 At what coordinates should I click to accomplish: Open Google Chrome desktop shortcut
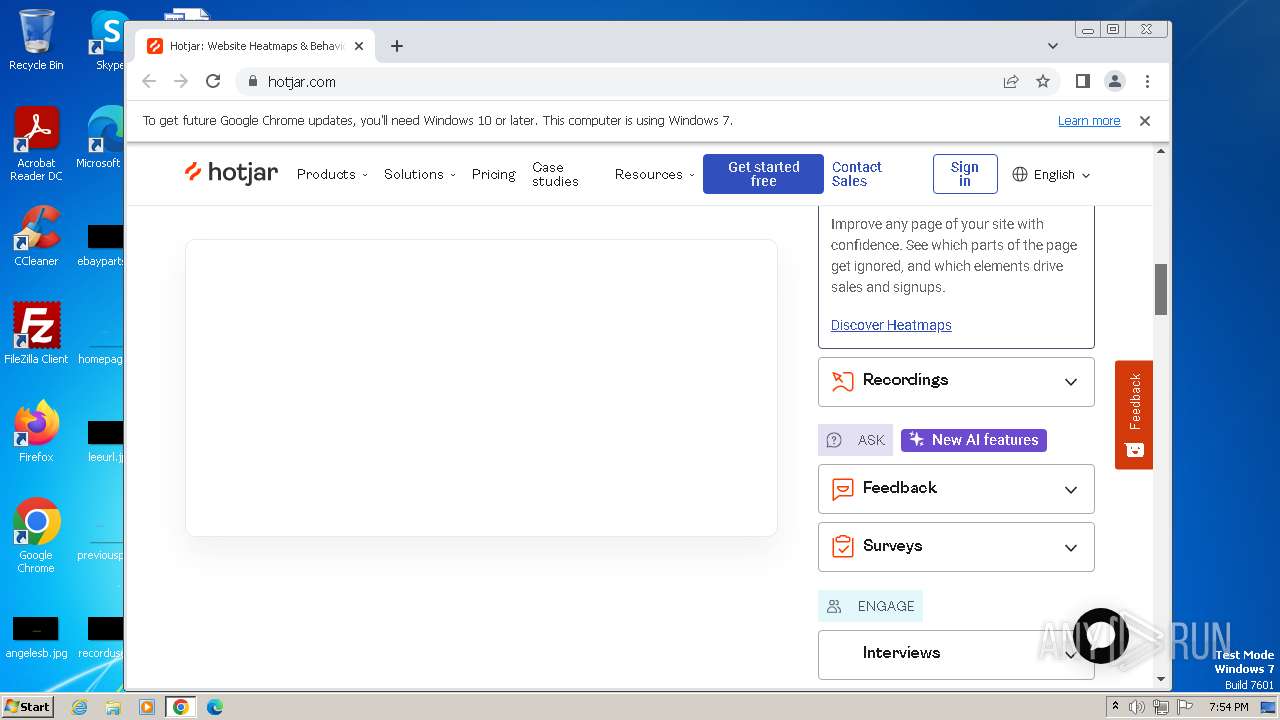(x=36, y=536)
